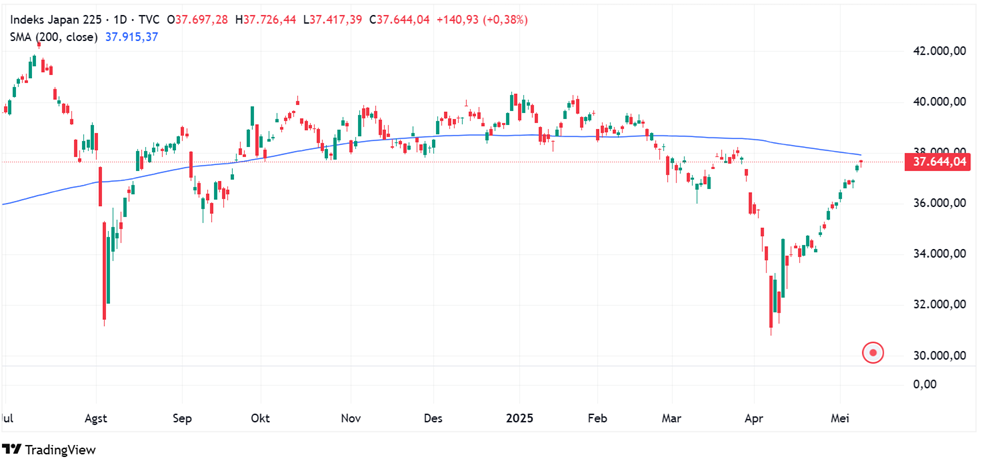The width and height of the screenshot is (981, 461).
Task: Click the Des month label on time axis
Action: 433,418
